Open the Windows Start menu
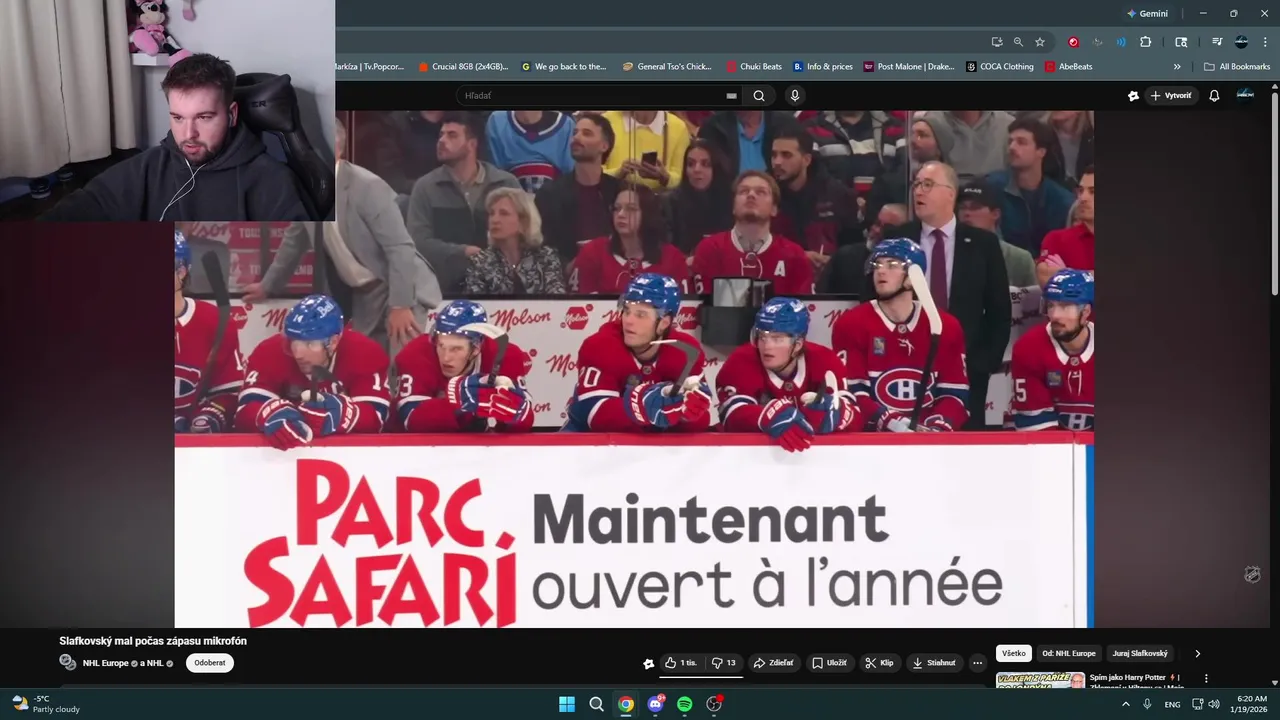 coord(567,704)
